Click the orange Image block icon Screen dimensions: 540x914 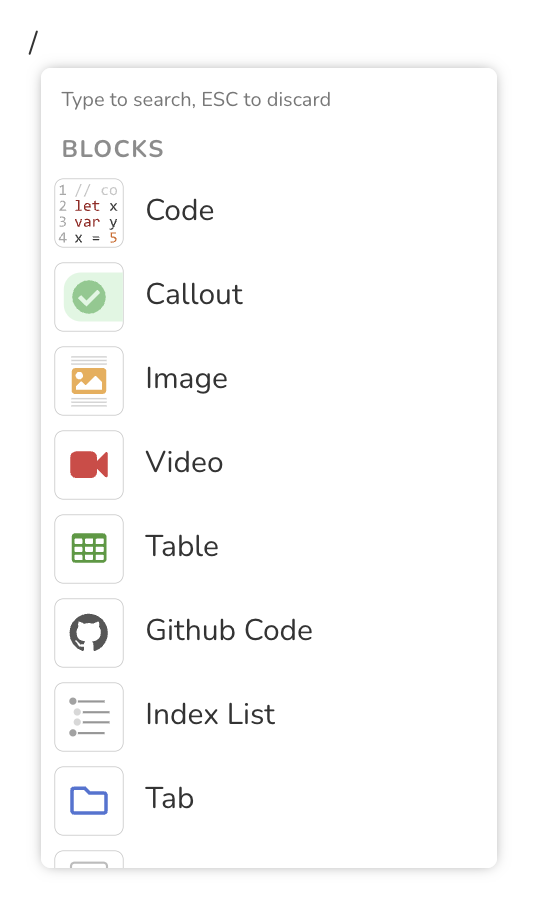[x=89, y=381]
